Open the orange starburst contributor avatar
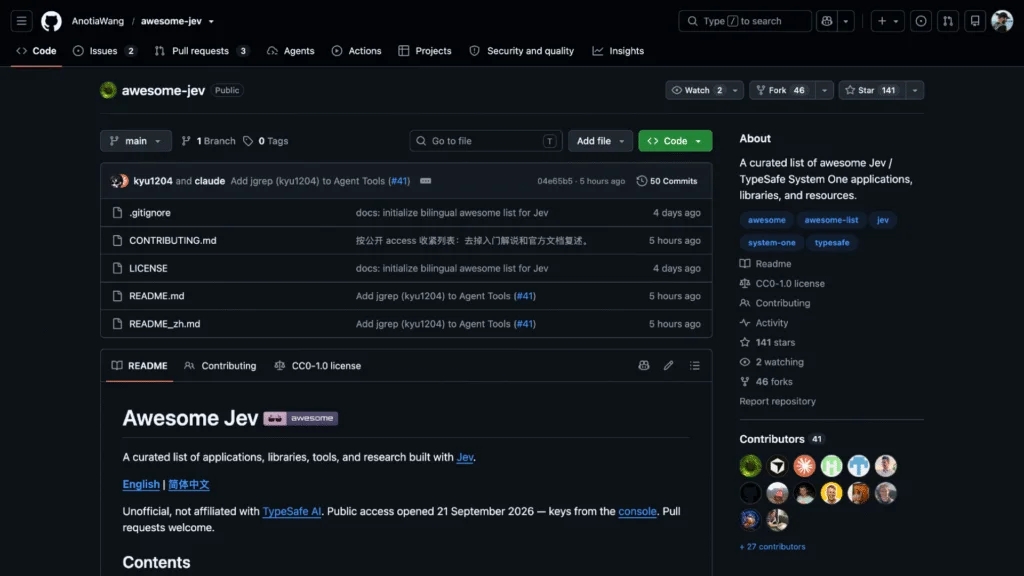Viewport: 1024px width, 576px height. coord(805,466)
